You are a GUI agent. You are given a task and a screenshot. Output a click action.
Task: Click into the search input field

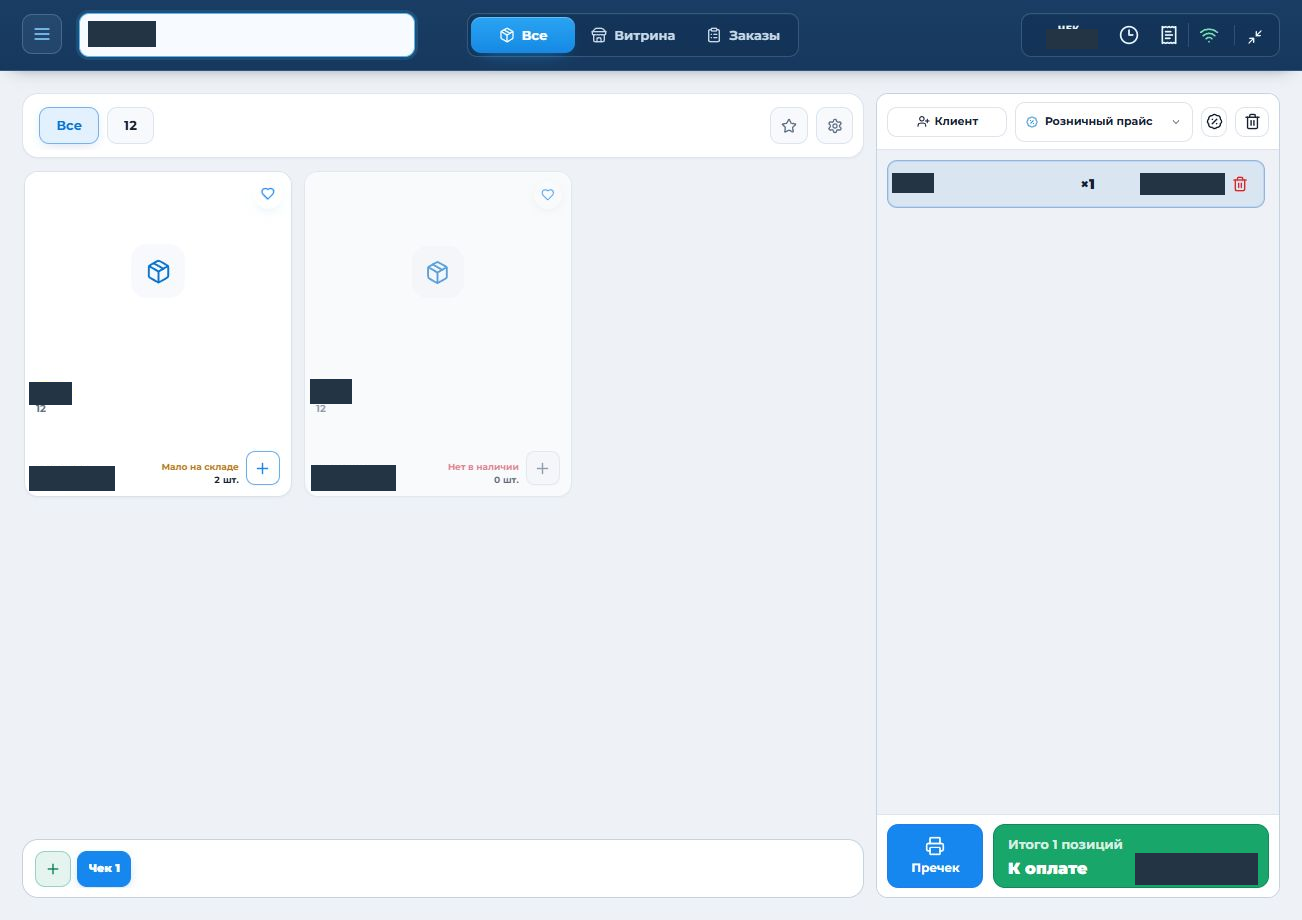pyautogui.click(x=247, y=35)
